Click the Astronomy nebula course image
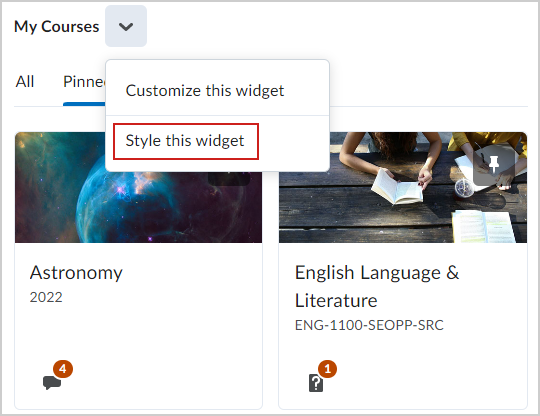The width and height of the screenshot is (540, 416). pyautogui.click(x=138, y=187)
